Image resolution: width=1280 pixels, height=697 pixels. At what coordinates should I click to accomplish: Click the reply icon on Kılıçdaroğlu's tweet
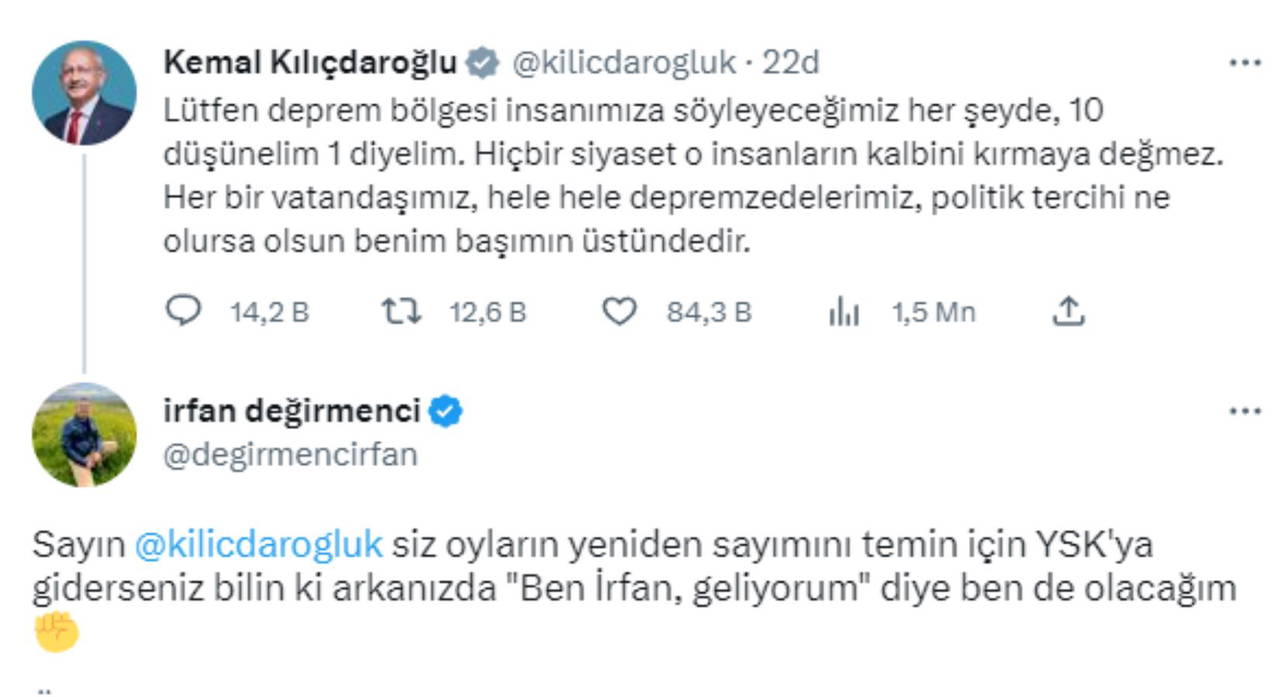tap(183, 312)
